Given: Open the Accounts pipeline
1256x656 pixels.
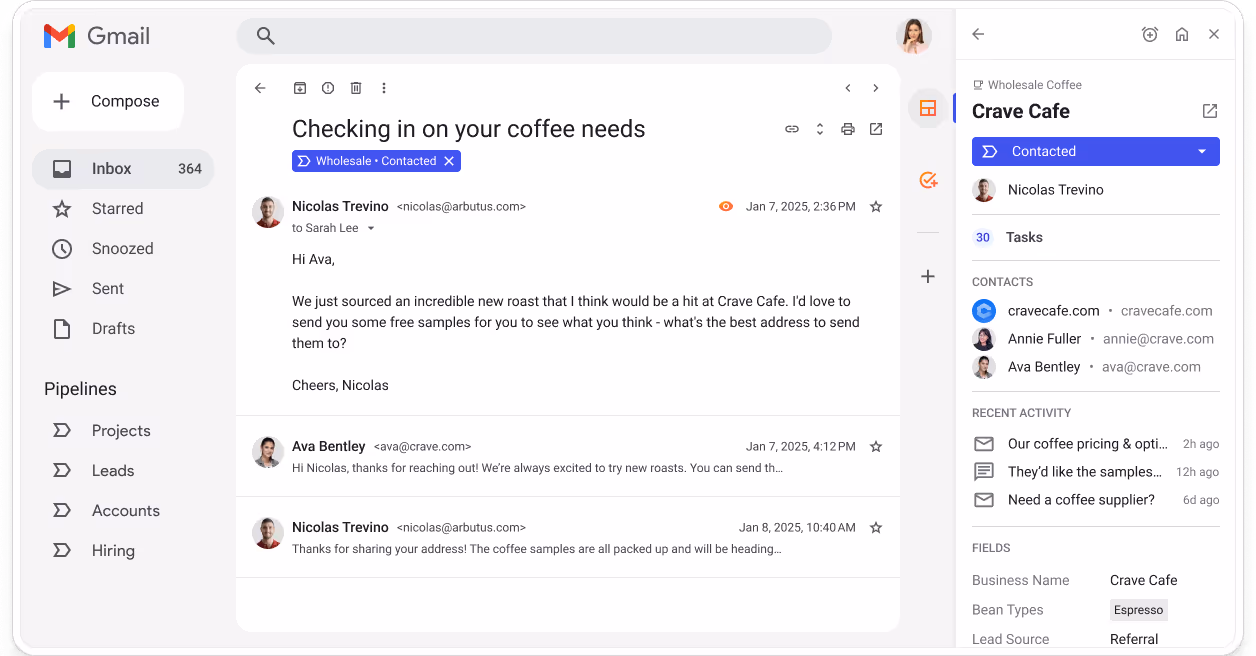Looking at the screenshot, I should coord(125,511).
